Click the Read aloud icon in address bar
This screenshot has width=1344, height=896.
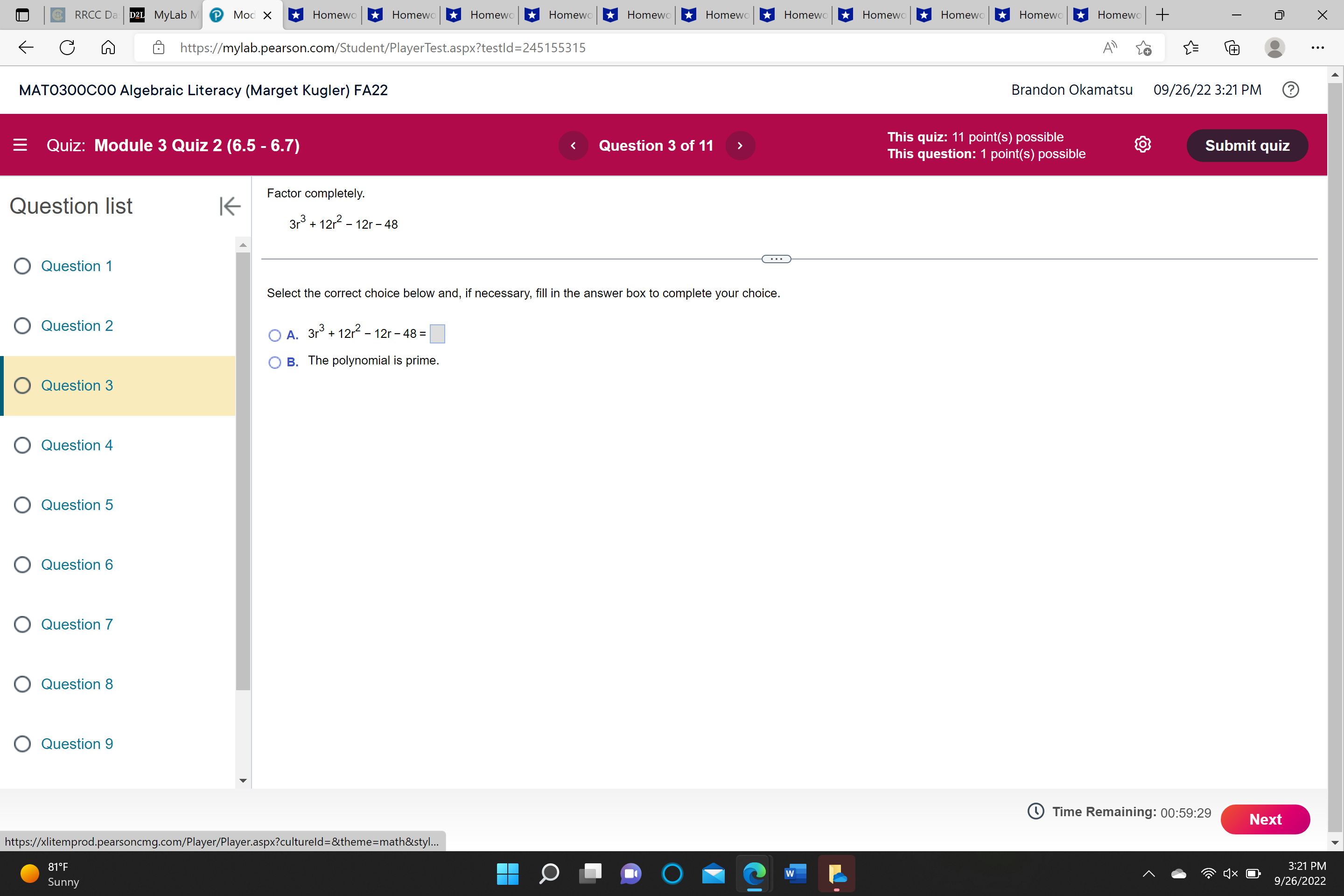(1109, 48)
